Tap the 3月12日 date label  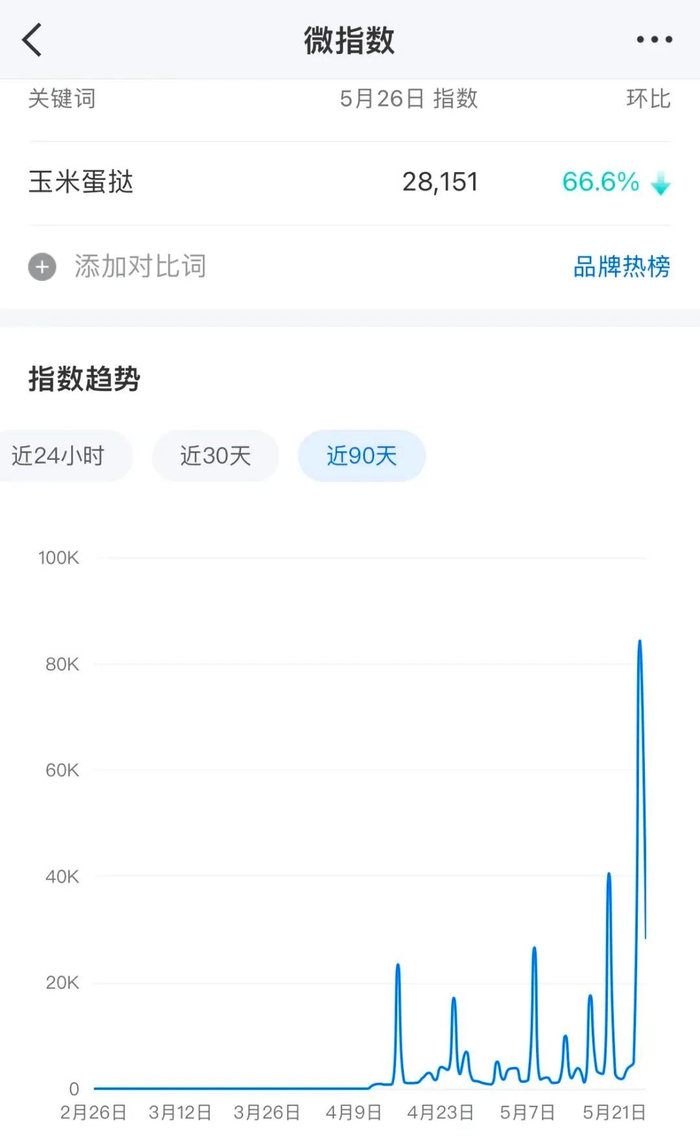(x=180, y=1113)
